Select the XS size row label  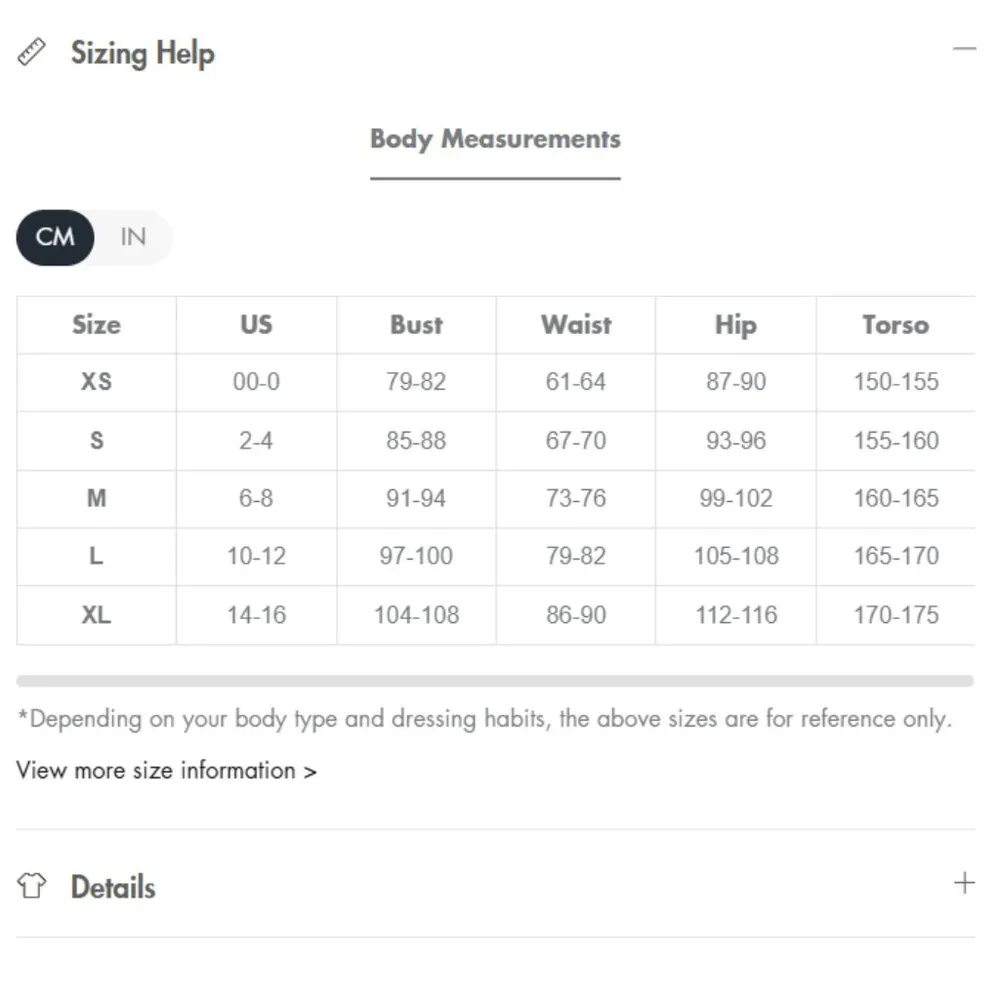(96, 382)
